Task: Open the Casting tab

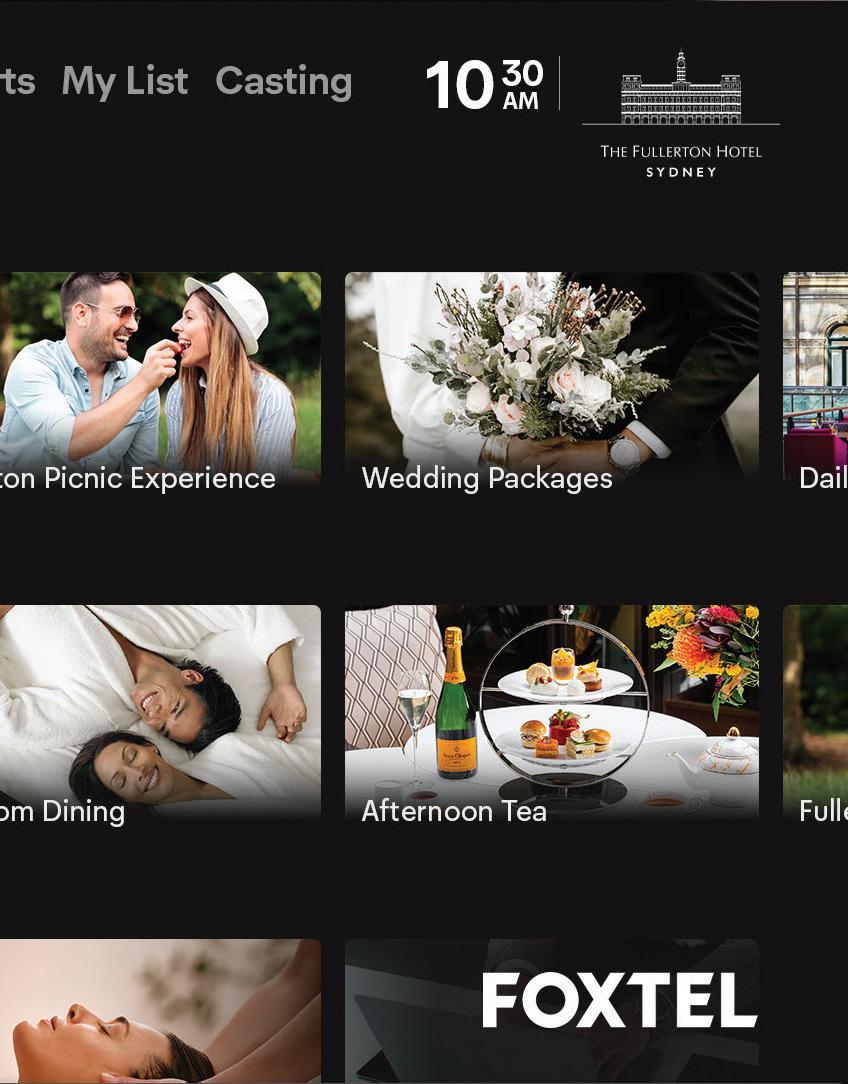Action: click(284, 82)
